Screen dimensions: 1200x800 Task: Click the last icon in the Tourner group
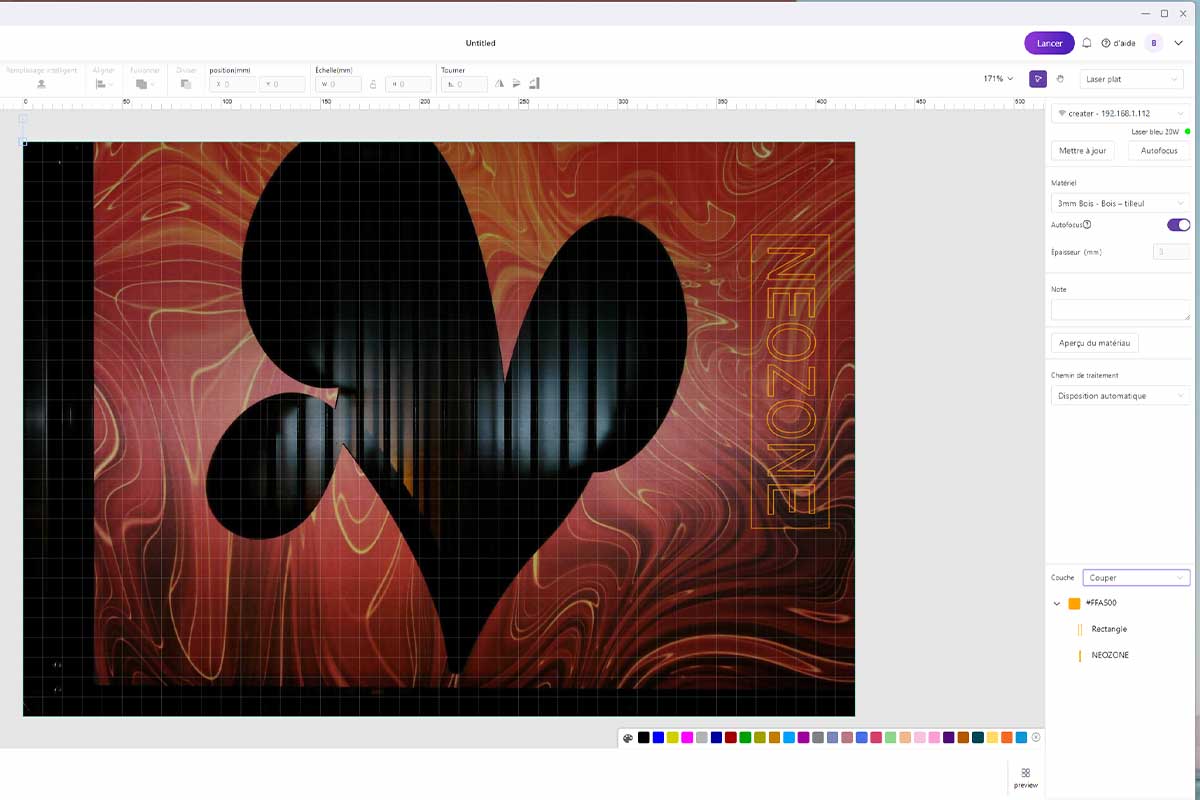(x=535, y=84)
